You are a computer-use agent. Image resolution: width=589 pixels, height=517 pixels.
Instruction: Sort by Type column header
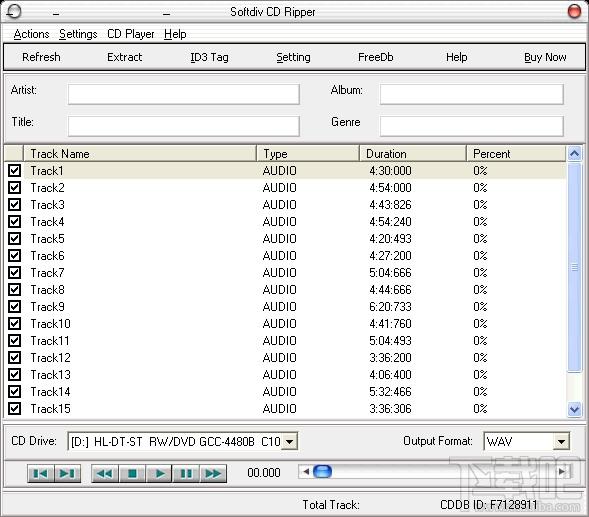pos(308,154)
